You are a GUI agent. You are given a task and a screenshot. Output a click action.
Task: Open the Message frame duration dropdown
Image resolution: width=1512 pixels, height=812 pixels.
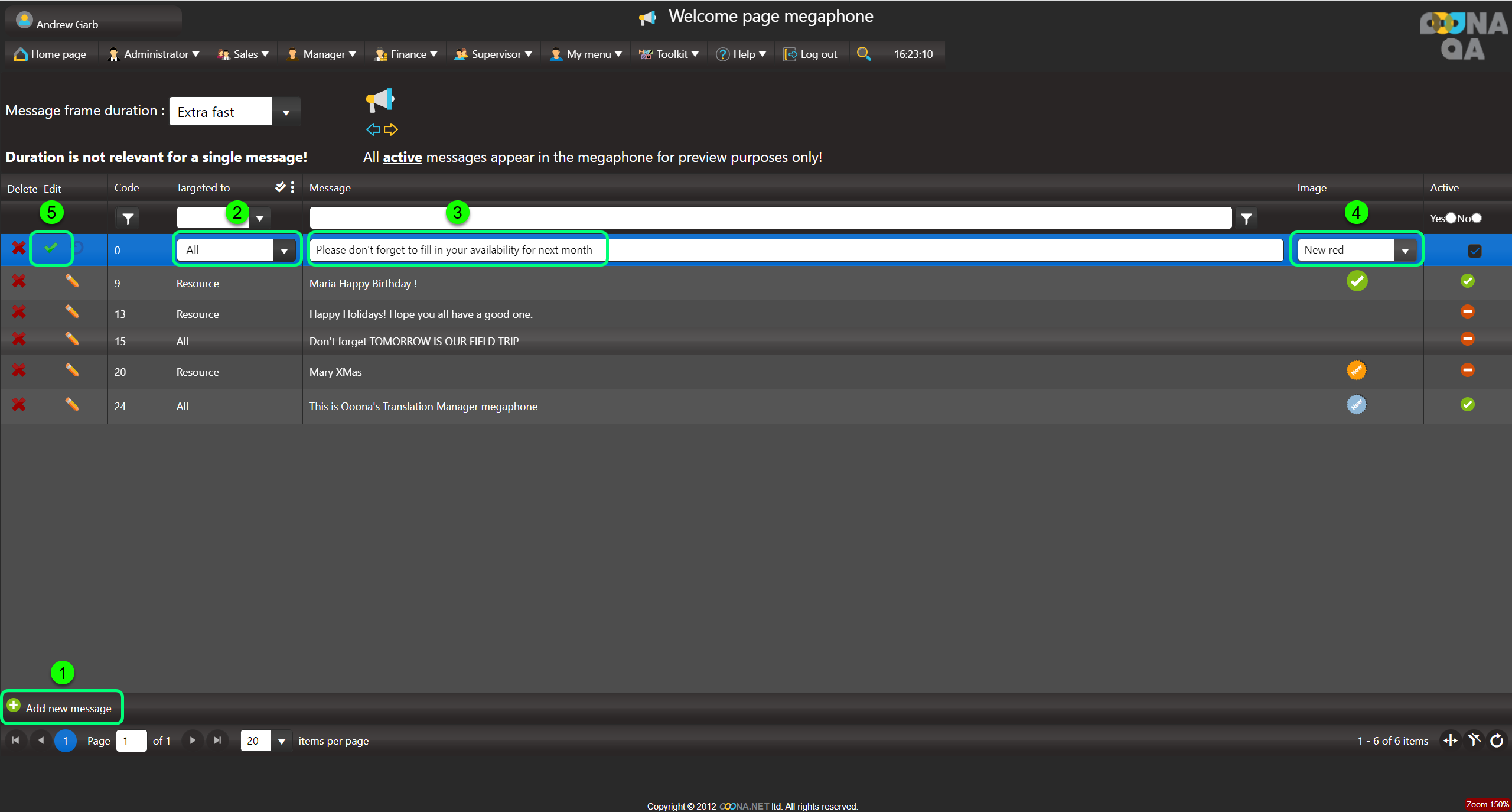click(x=286, y=112)
